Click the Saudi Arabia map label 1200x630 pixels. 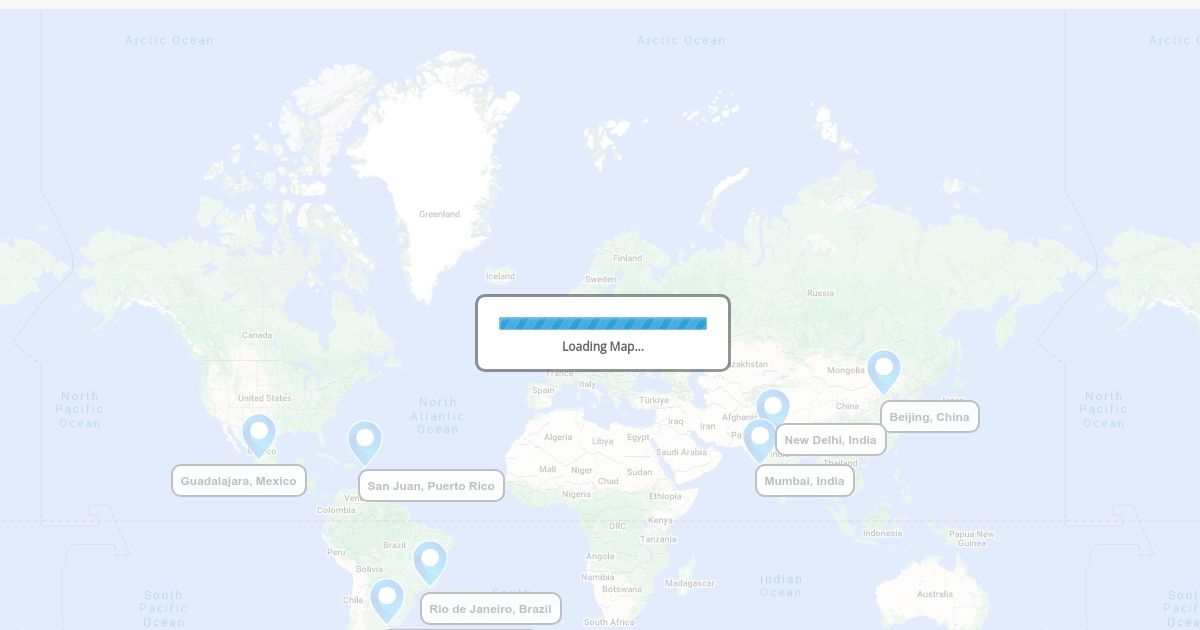click(681, 452)
